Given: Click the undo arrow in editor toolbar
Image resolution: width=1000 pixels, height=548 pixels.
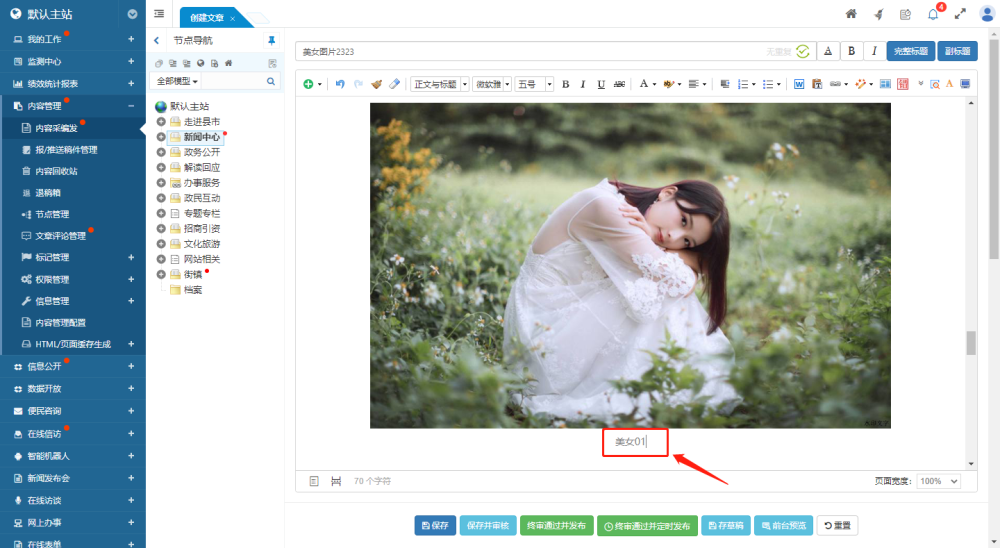Looking at the screenshot, I should coord(340,84).
